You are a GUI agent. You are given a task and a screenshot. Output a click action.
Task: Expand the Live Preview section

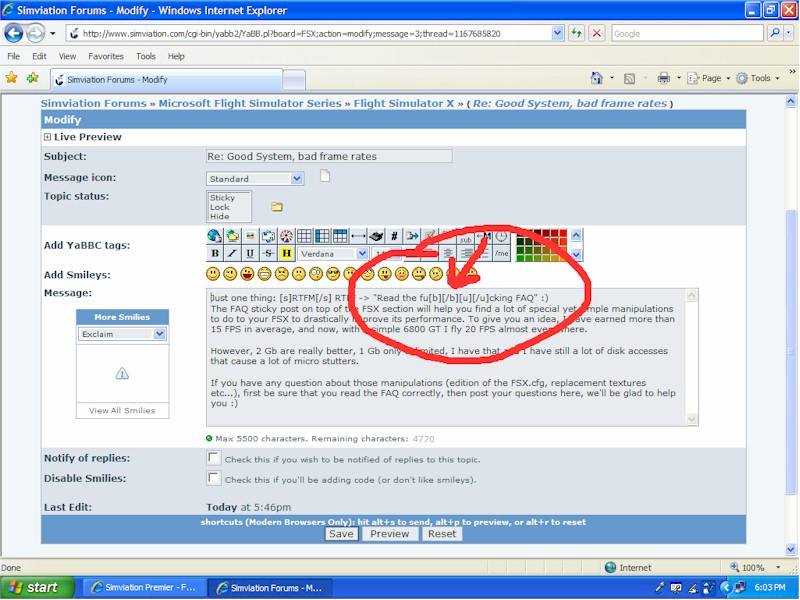47,137
